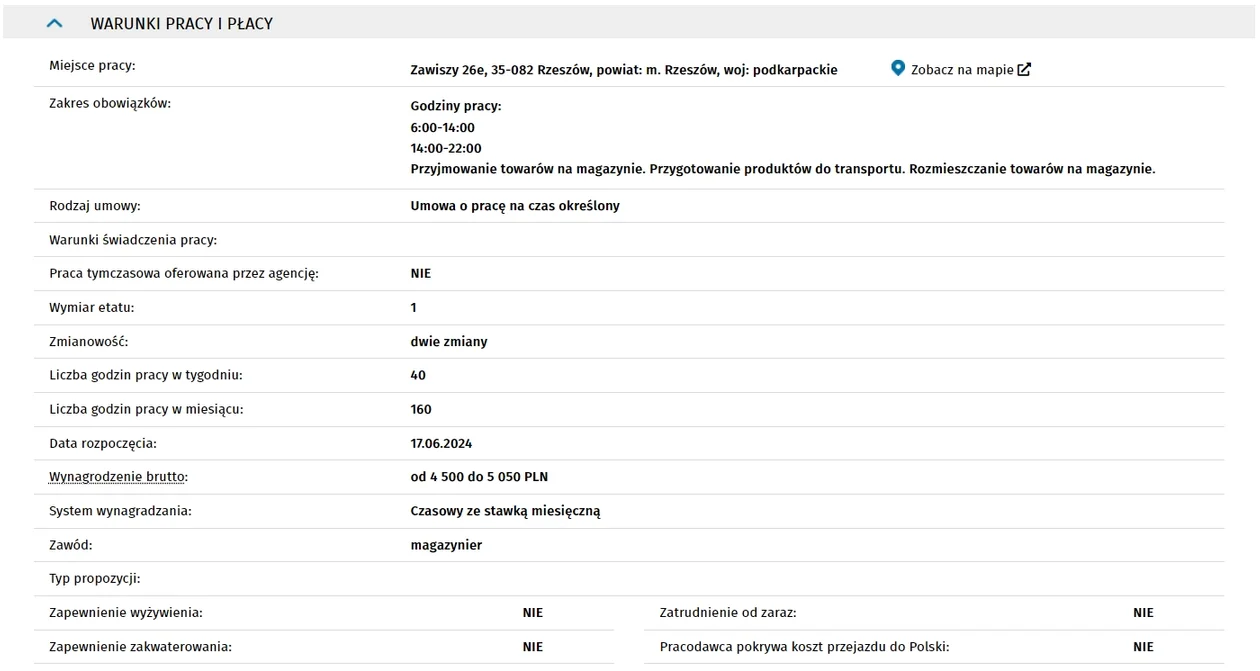Click the salary 'od 4 500 do 5 050 PLN'
1260x671 pixels.
[479, 477]
